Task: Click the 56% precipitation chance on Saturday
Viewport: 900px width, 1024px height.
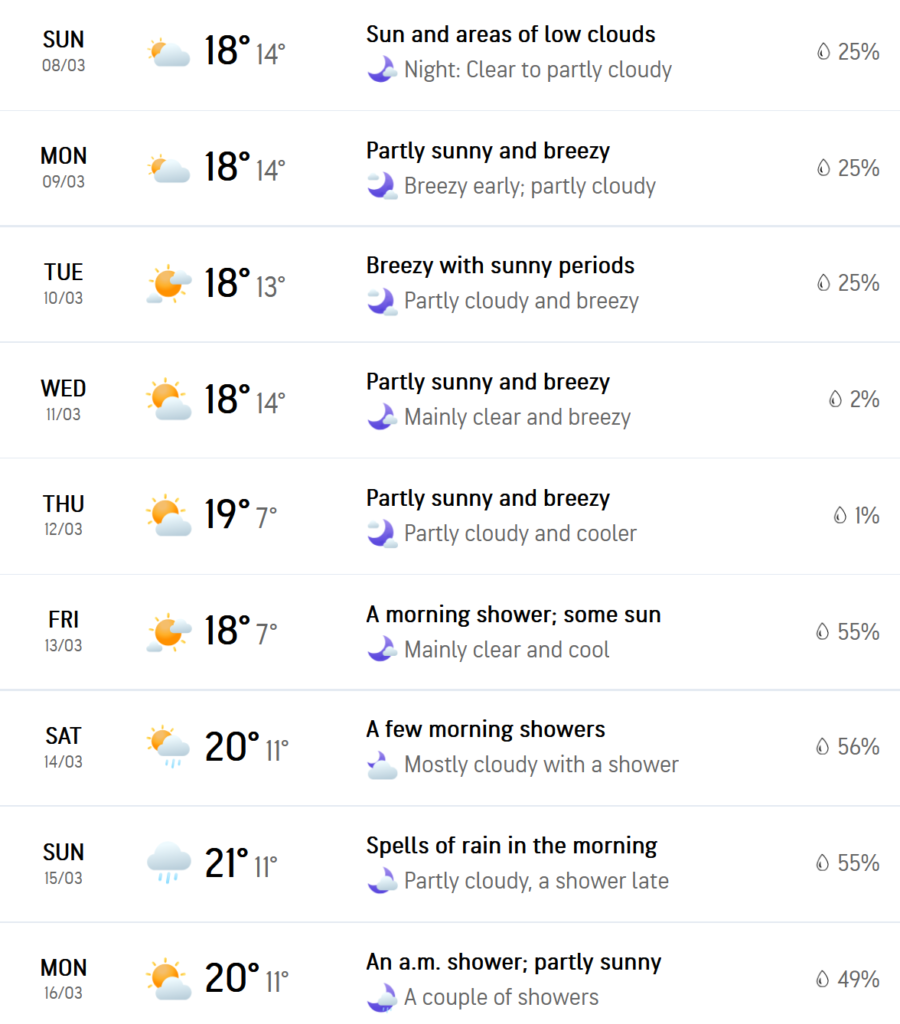Action: pos(858,747)
